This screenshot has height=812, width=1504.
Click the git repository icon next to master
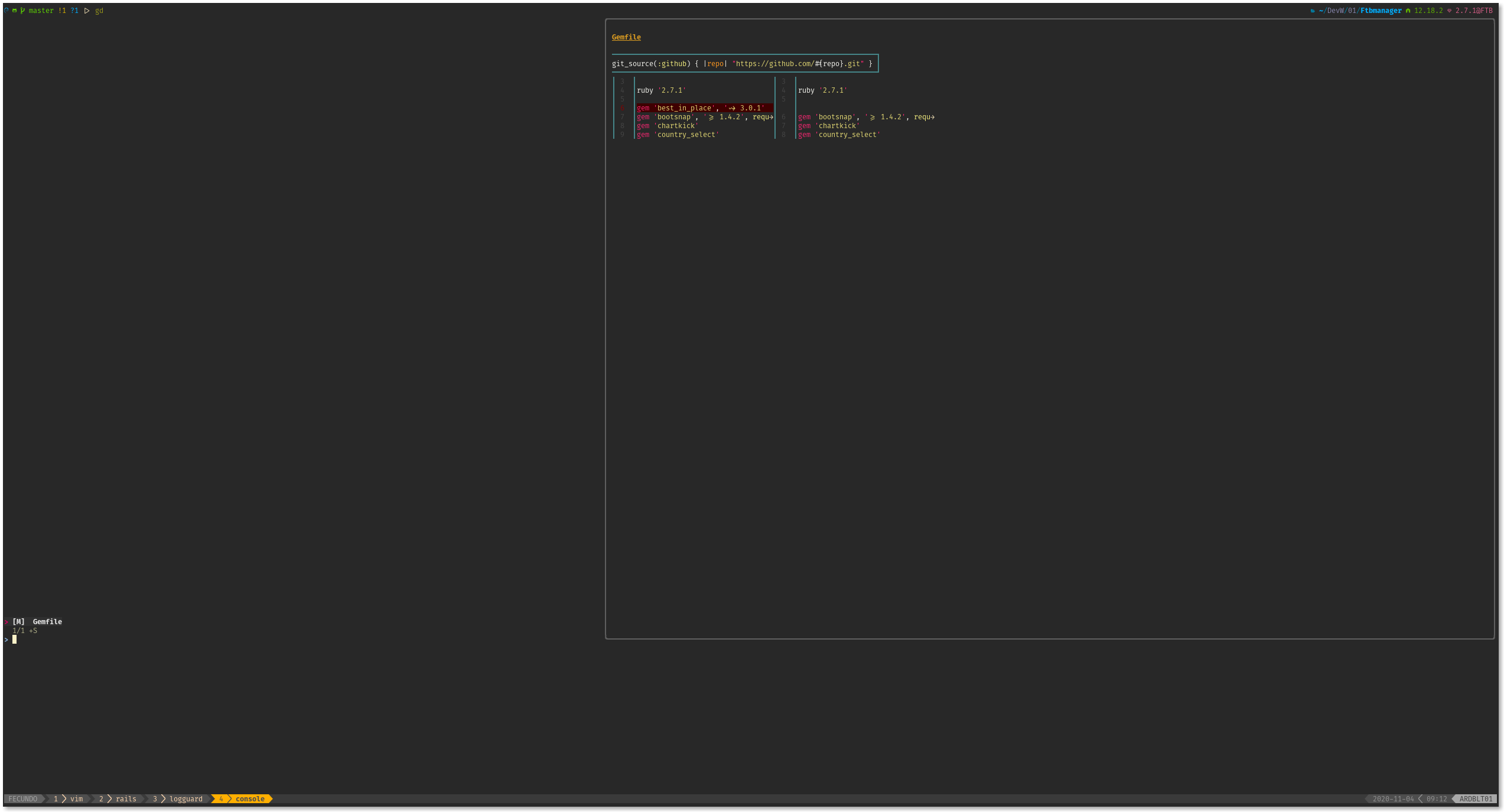15,10
